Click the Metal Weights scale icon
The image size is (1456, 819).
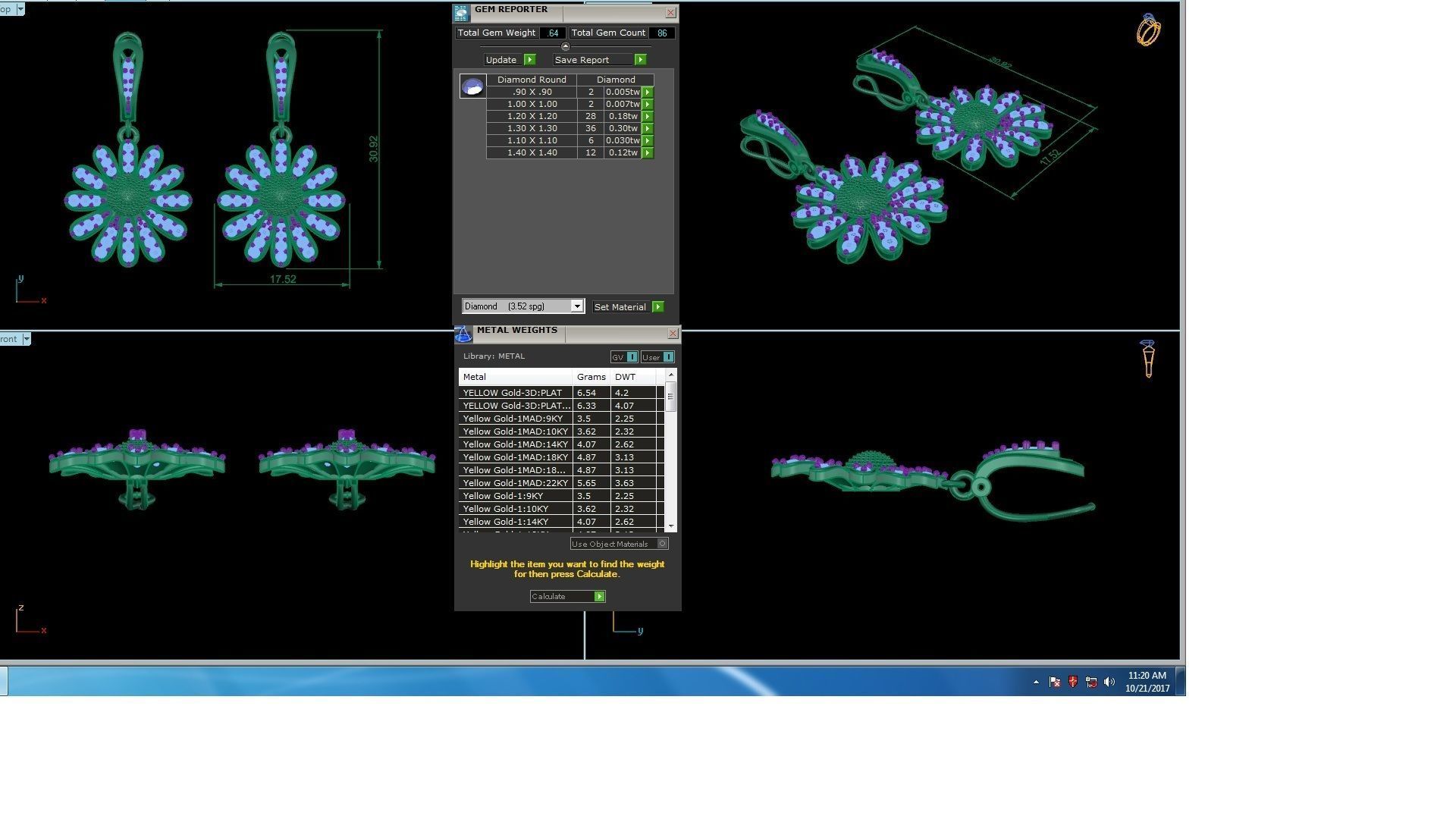(x=463, y=334)
